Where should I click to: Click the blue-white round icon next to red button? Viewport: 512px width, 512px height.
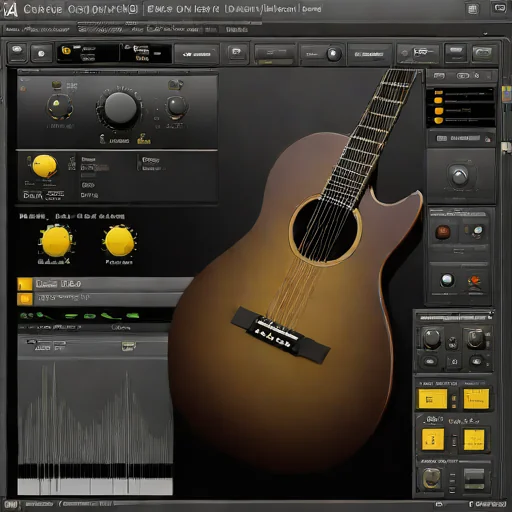477,231
